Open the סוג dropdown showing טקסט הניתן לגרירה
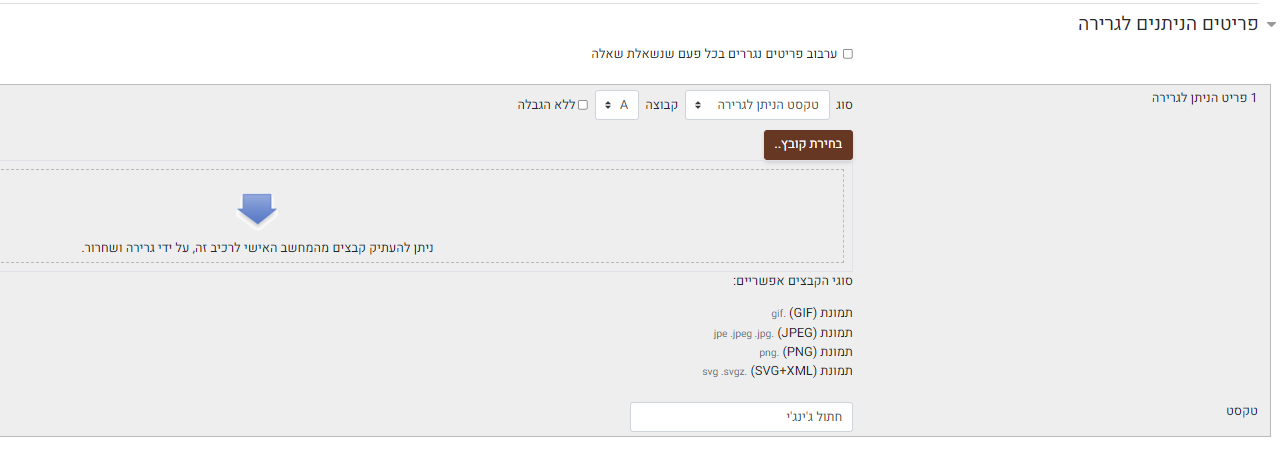 click(x=757, y=105)
